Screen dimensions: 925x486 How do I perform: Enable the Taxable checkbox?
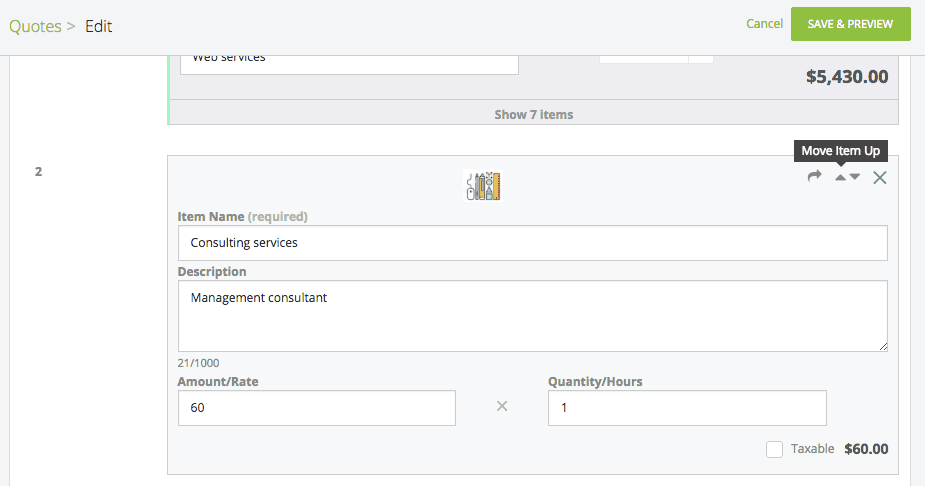pyautogui.click(x=774, y=449)
